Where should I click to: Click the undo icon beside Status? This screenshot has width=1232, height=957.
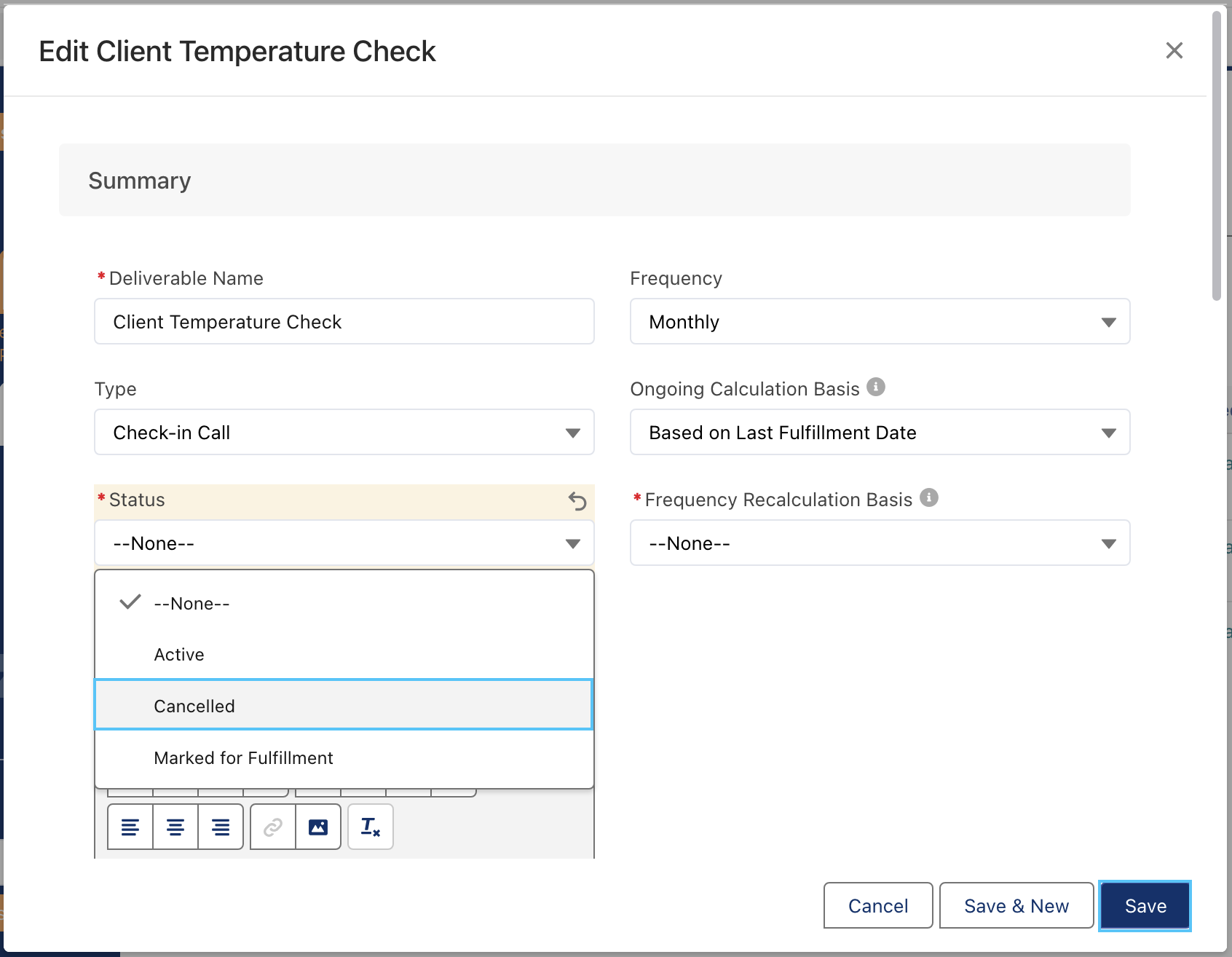(577, 501)
